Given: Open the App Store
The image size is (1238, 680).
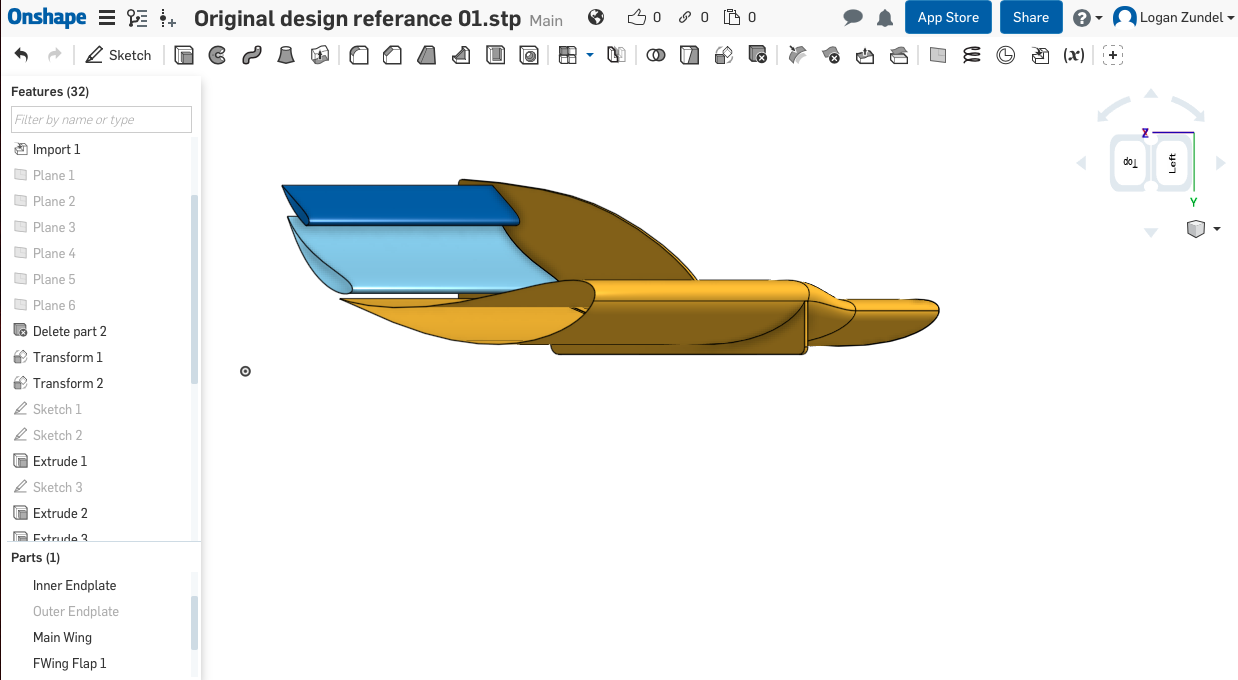Looking at the screenshot, I should (949, 17).
